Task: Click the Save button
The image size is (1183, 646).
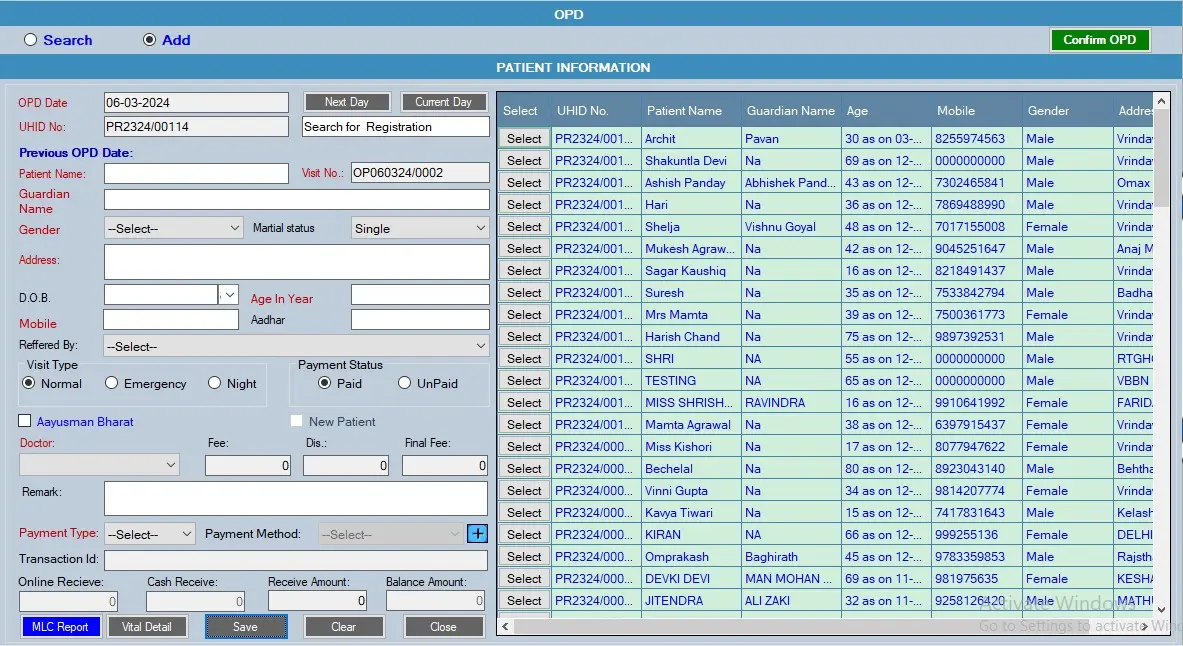Action: (246, 627)
